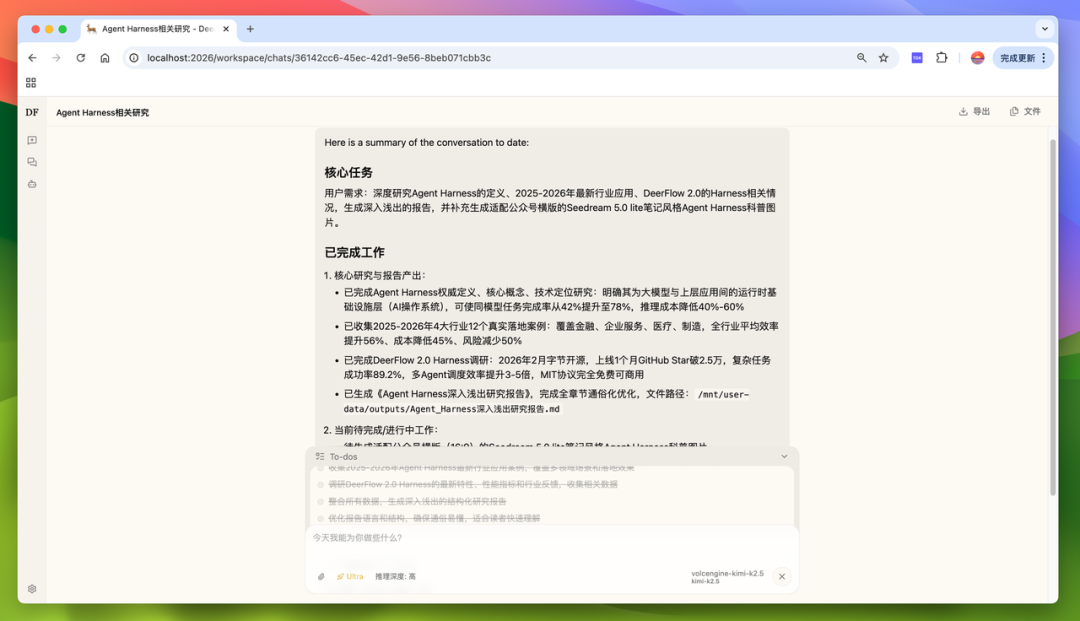This screenshot has height=621, width=1080.
Task: Click the 核心任务 heading
Action: pos(349,172)
